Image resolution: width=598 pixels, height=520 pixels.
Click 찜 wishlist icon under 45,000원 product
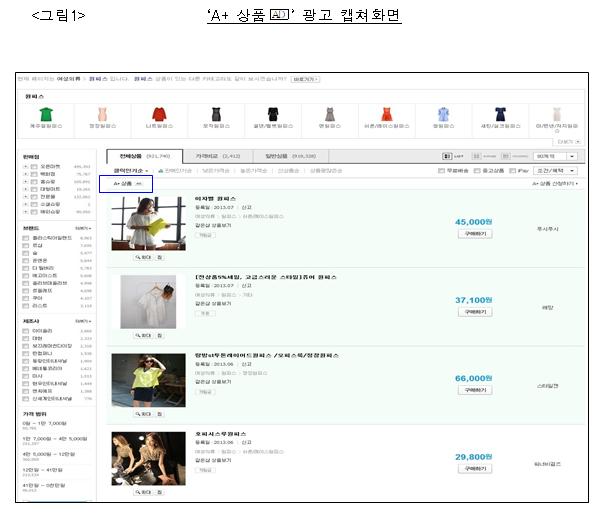[x=160, y=258]
